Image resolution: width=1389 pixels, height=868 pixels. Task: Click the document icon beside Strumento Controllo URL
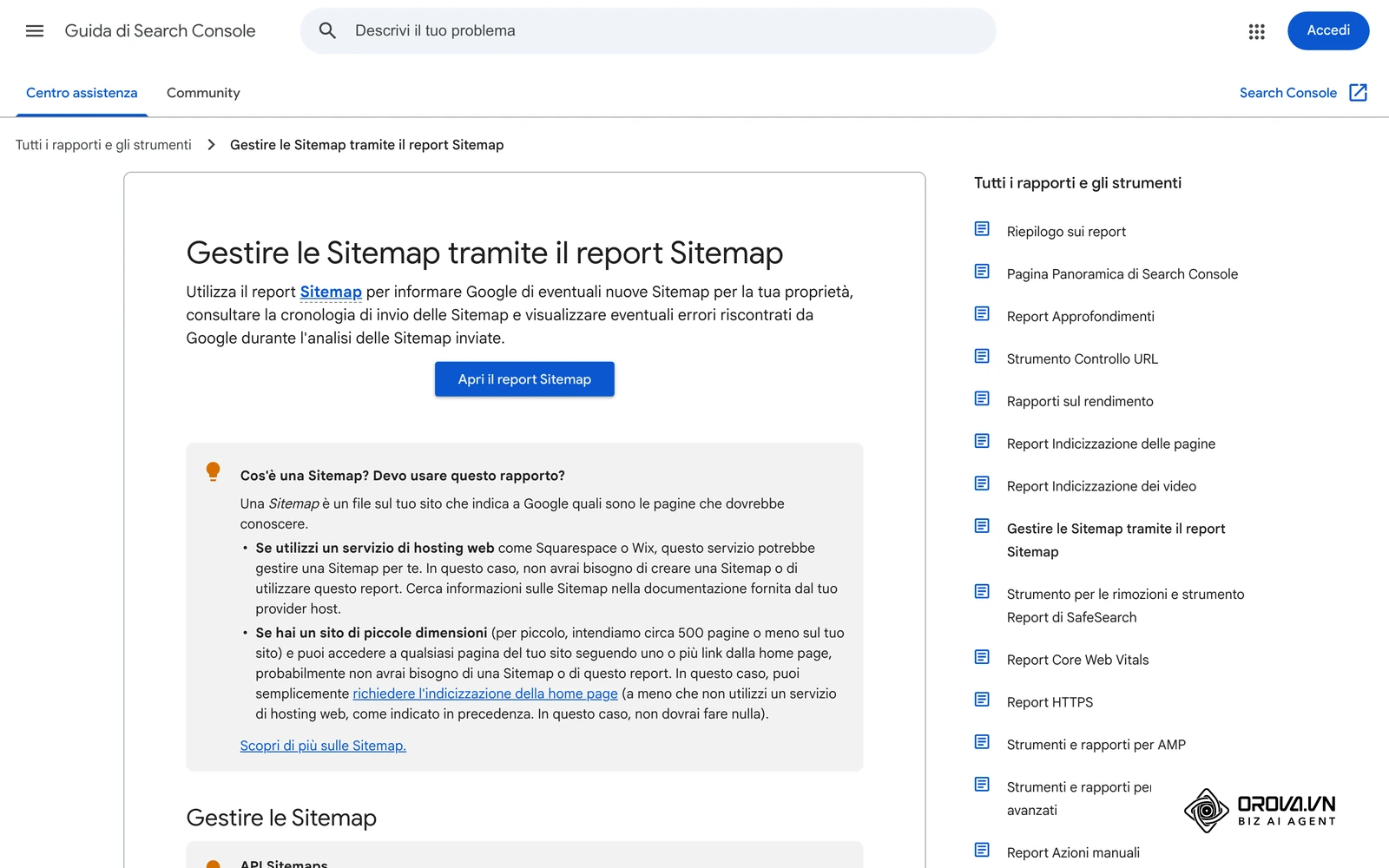(982, 357)
